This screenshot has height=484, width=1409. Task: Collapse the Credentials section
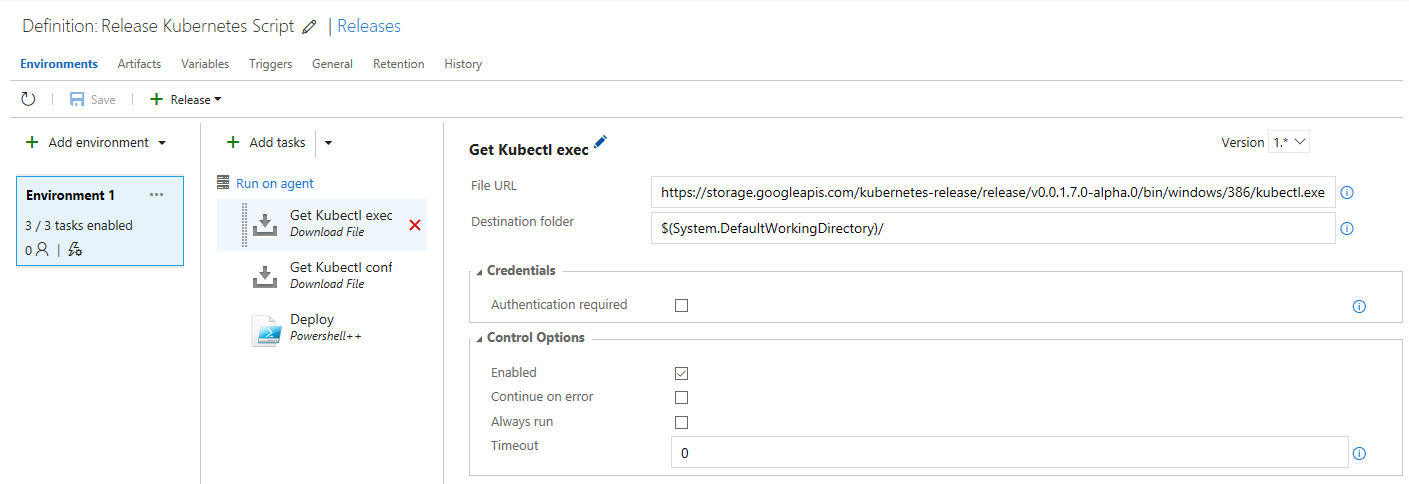coord(479,271)
